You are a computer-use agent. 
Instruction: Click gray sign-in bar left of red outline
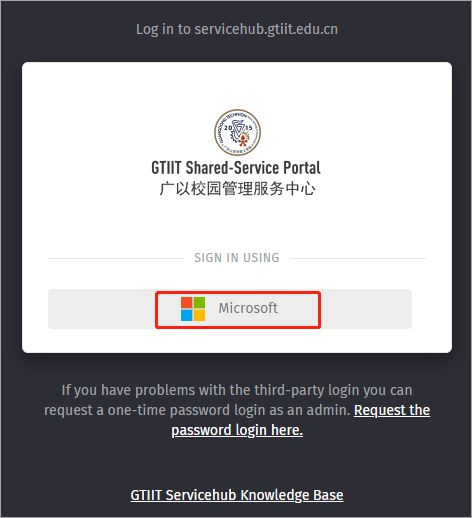[102, 309]
